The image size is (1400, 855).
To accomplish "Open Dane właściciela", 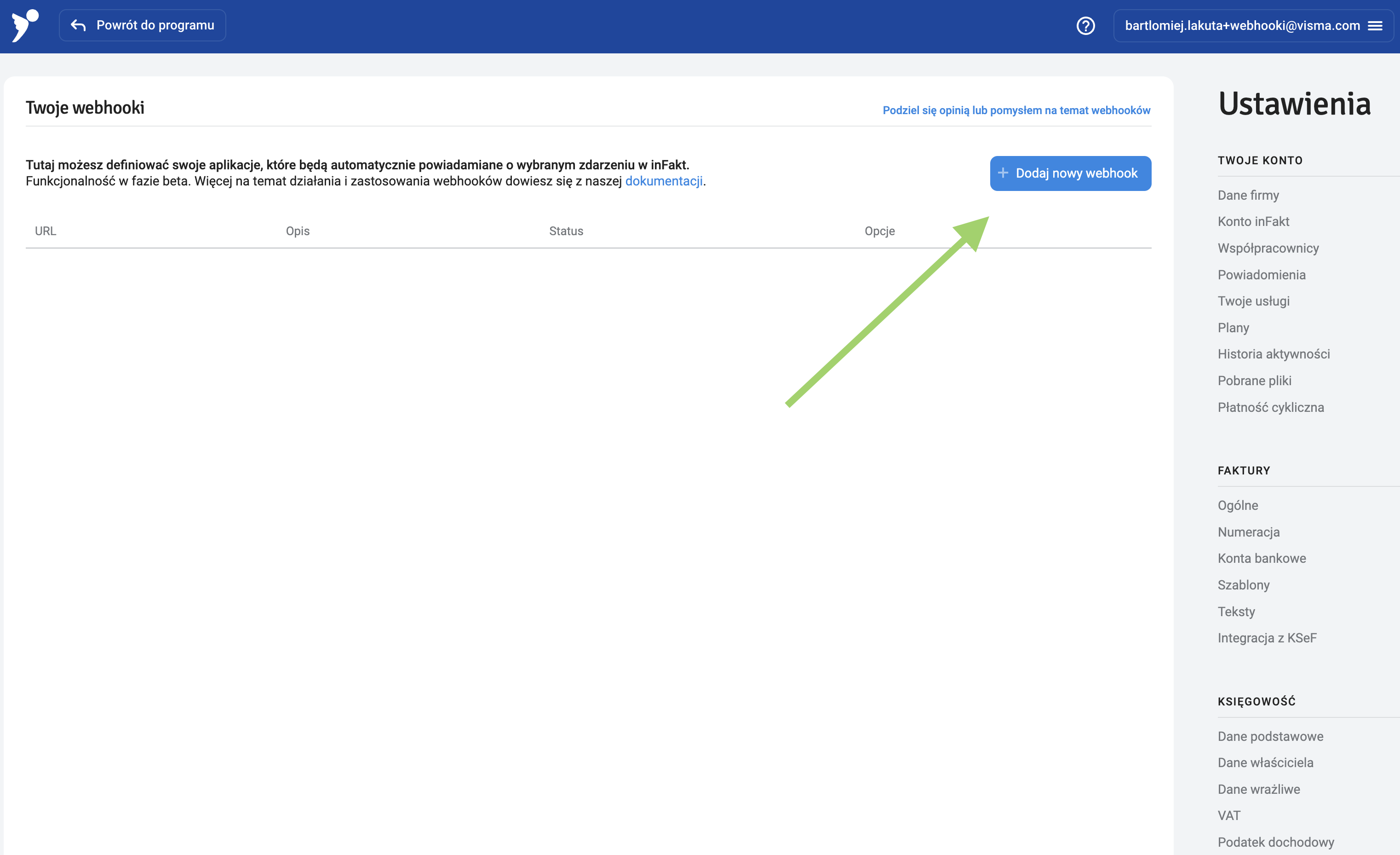I will point(1265,763).
